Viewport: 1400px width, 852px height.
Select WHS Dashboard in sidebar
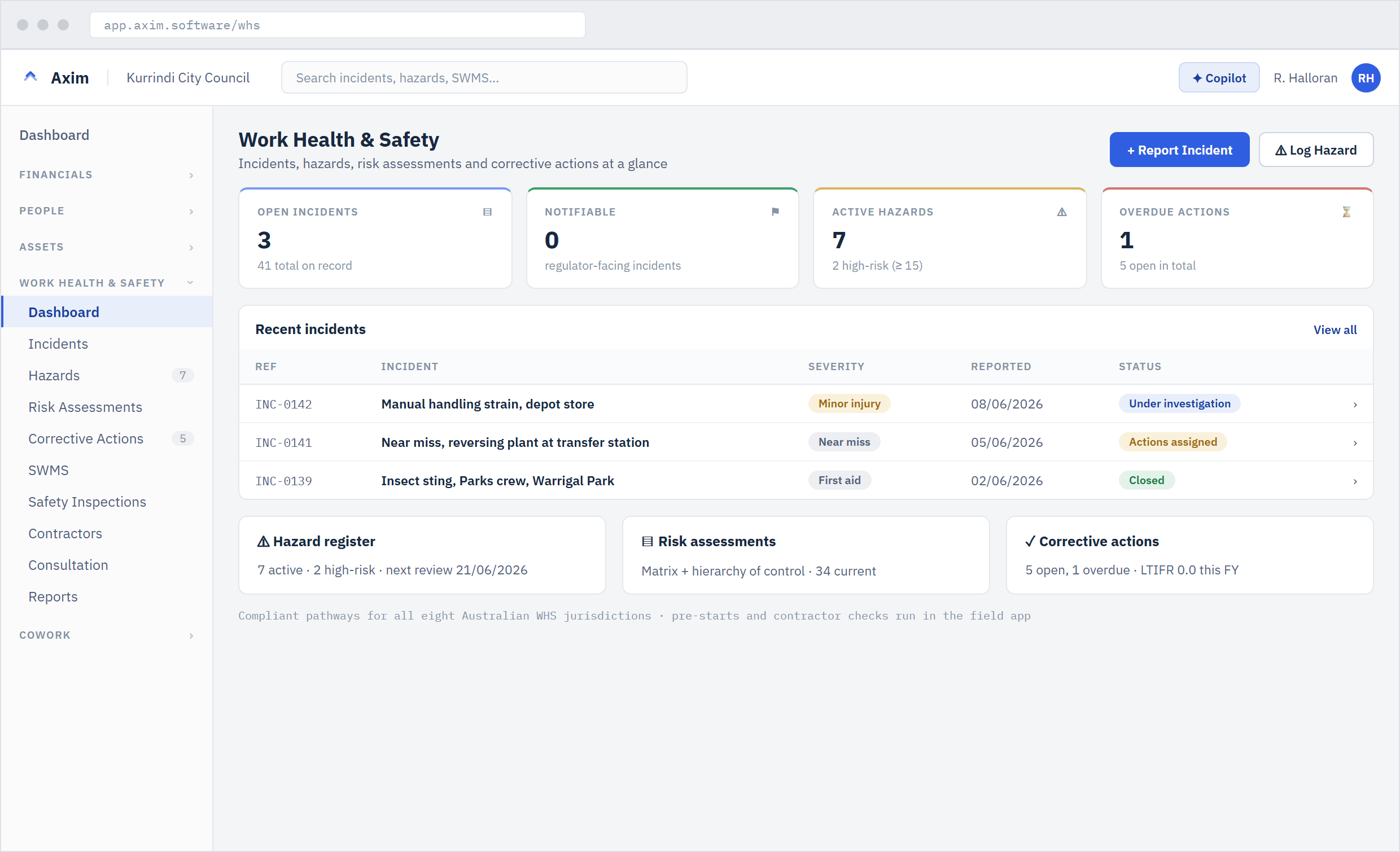pyautogui.click(x=107, y=312)
